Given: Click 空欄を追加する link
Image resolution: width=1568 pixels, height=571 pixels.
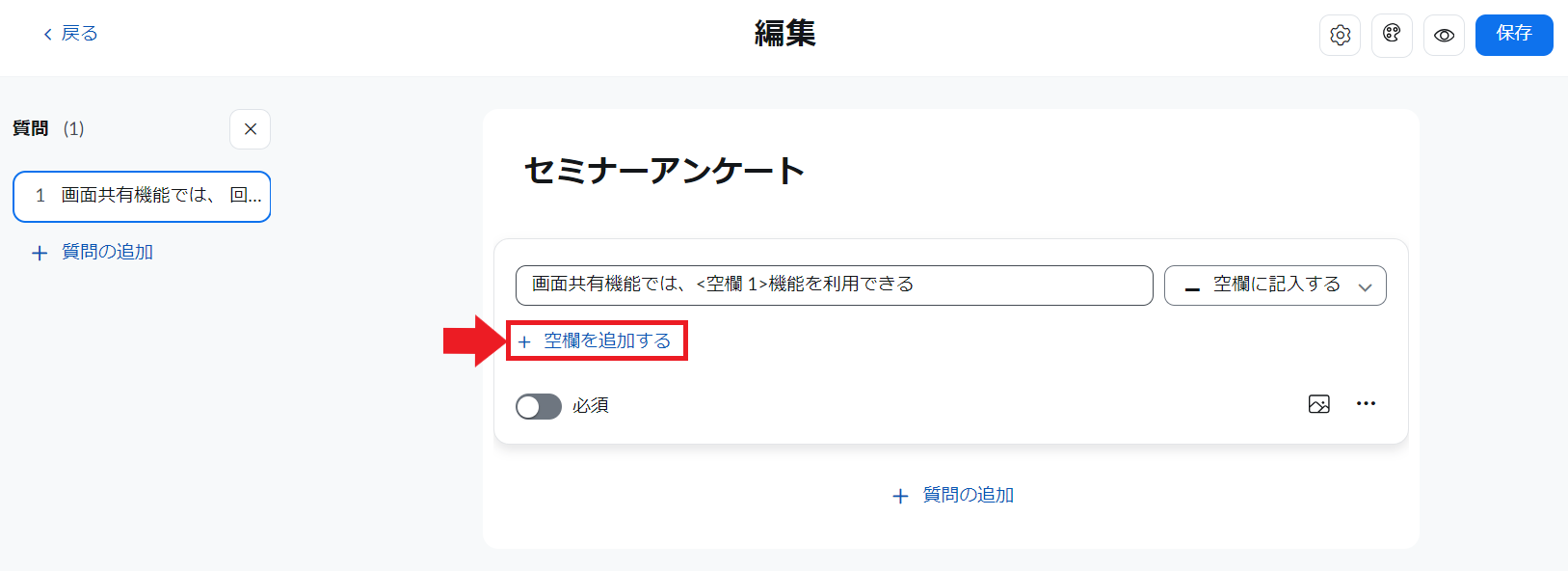Looking at the screenshot, I should [x=595, y=341].
